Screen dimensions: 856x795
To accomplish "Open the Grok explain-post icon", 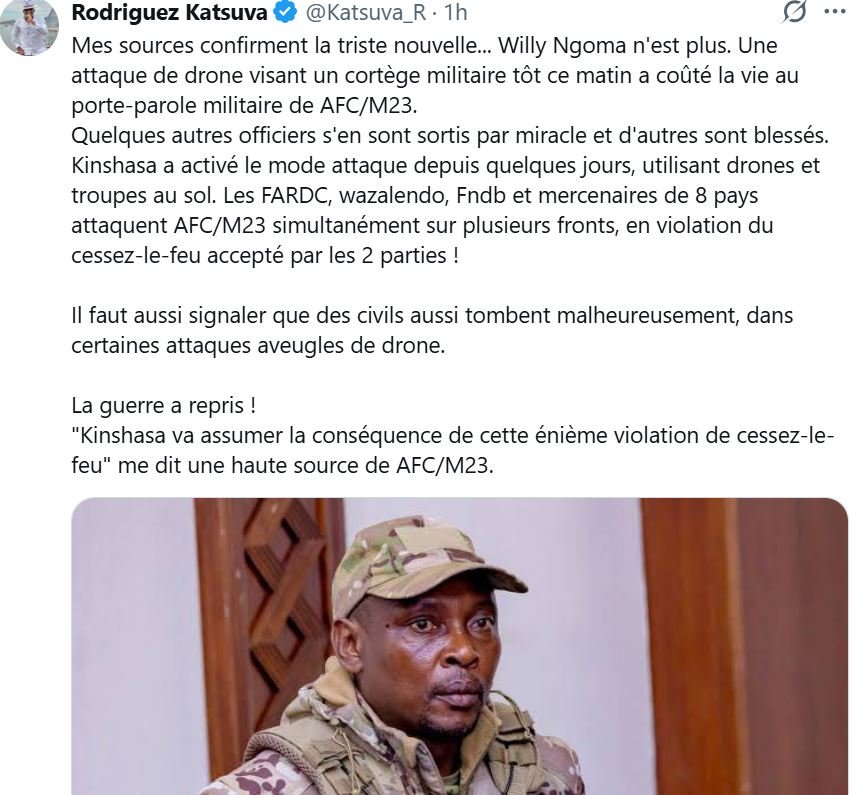I will [x=795, y=11].
